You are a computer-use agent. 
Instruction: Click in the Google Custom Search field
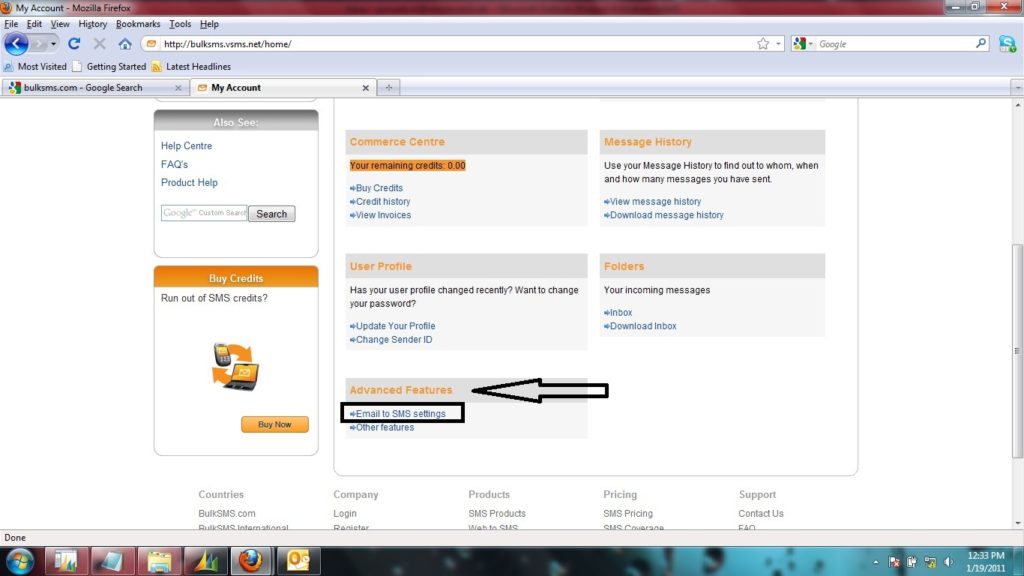[x=203, y=213]
